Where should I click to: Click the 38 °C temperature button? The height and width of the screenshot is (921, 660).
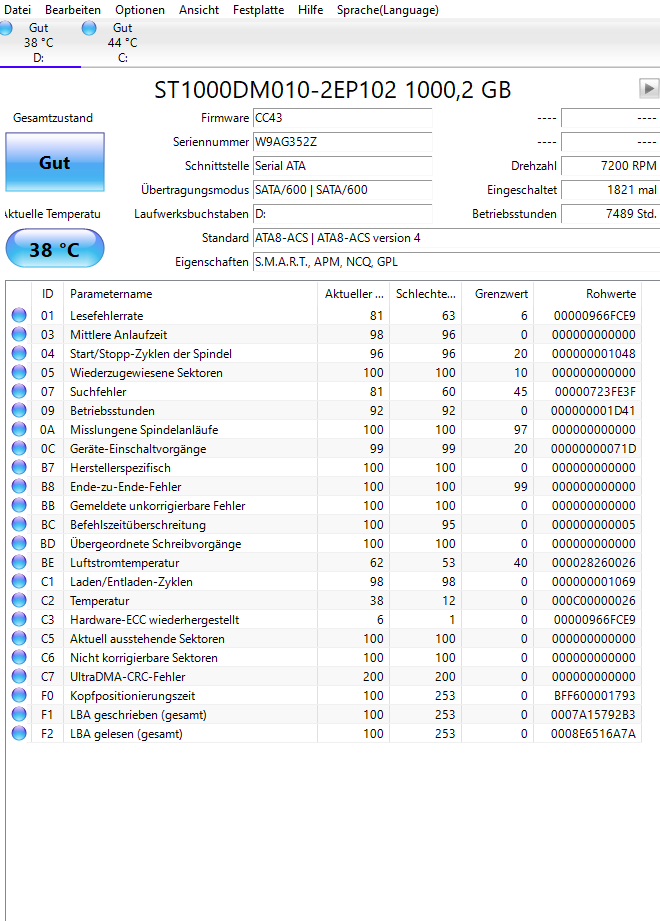tap(55, 249)
